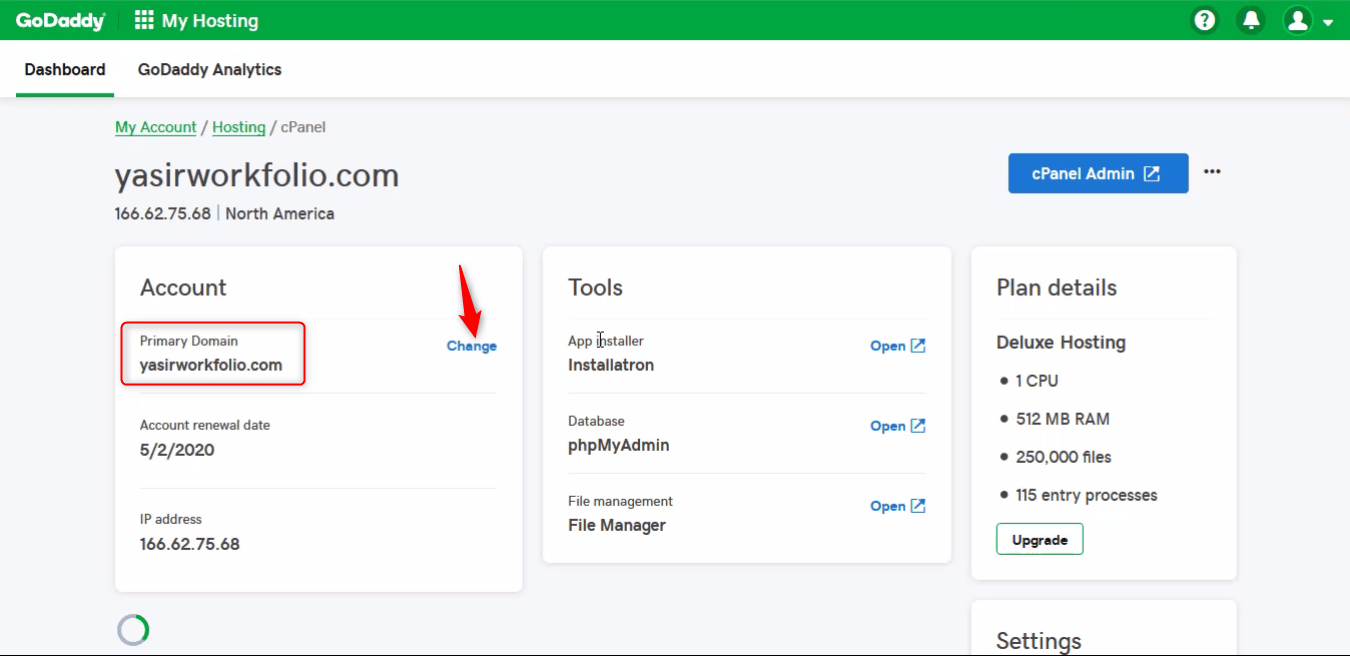Select the yasirworkfolio.com primary domain text
Image resolution: width=1350 pixels, height=656 pixels.
211,365
